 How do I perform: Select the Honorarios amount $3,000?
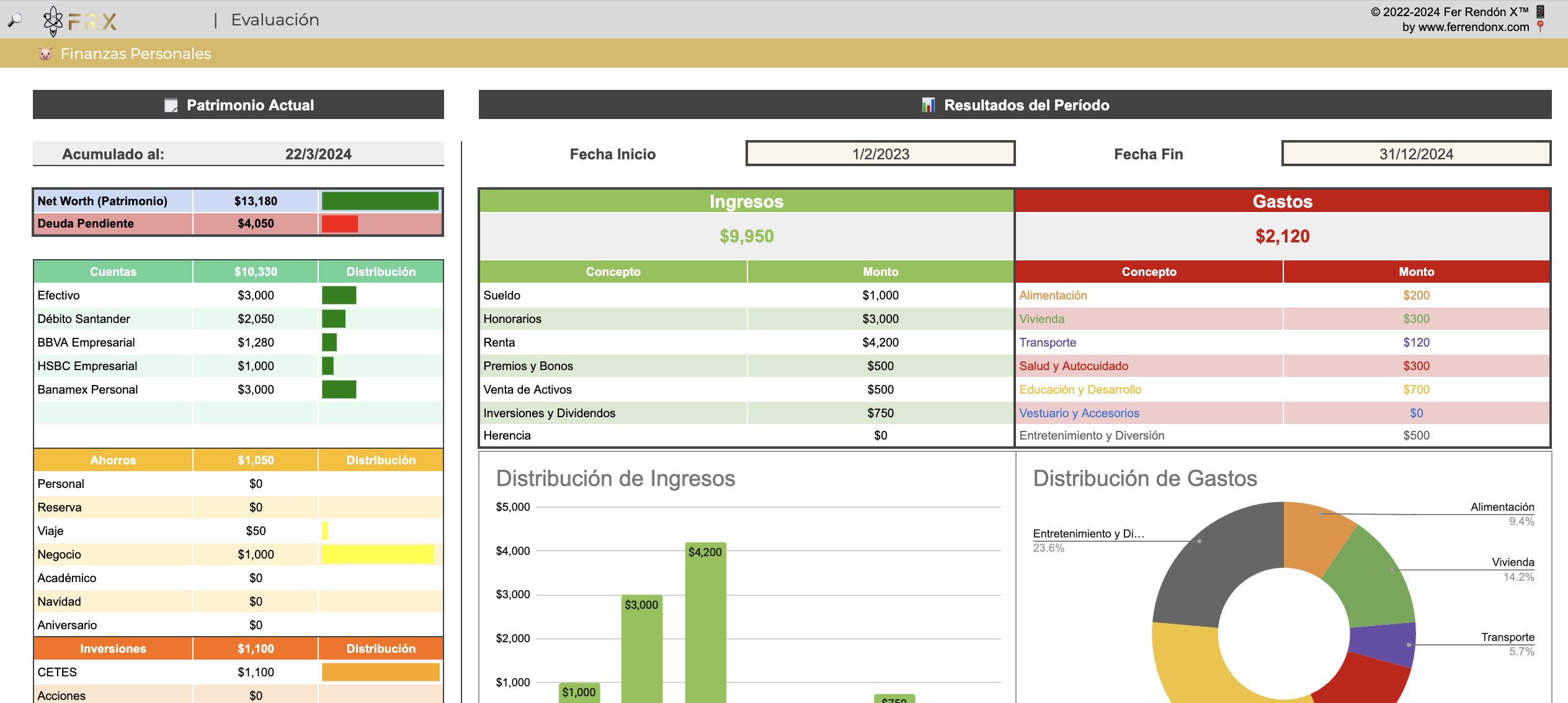tap(880, 319)
